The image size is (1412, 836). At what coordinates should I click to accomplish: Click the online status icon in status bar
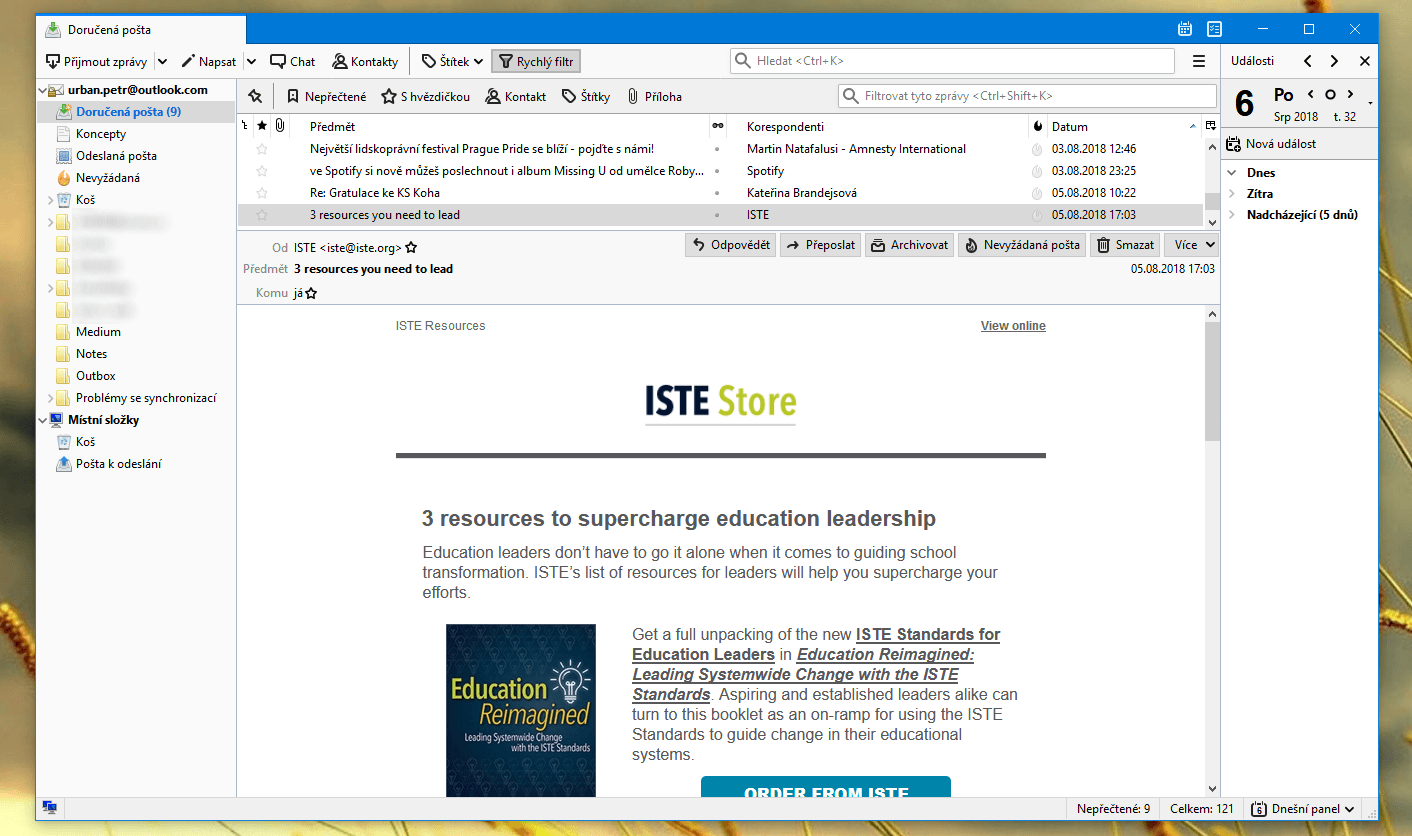[49, 808]
